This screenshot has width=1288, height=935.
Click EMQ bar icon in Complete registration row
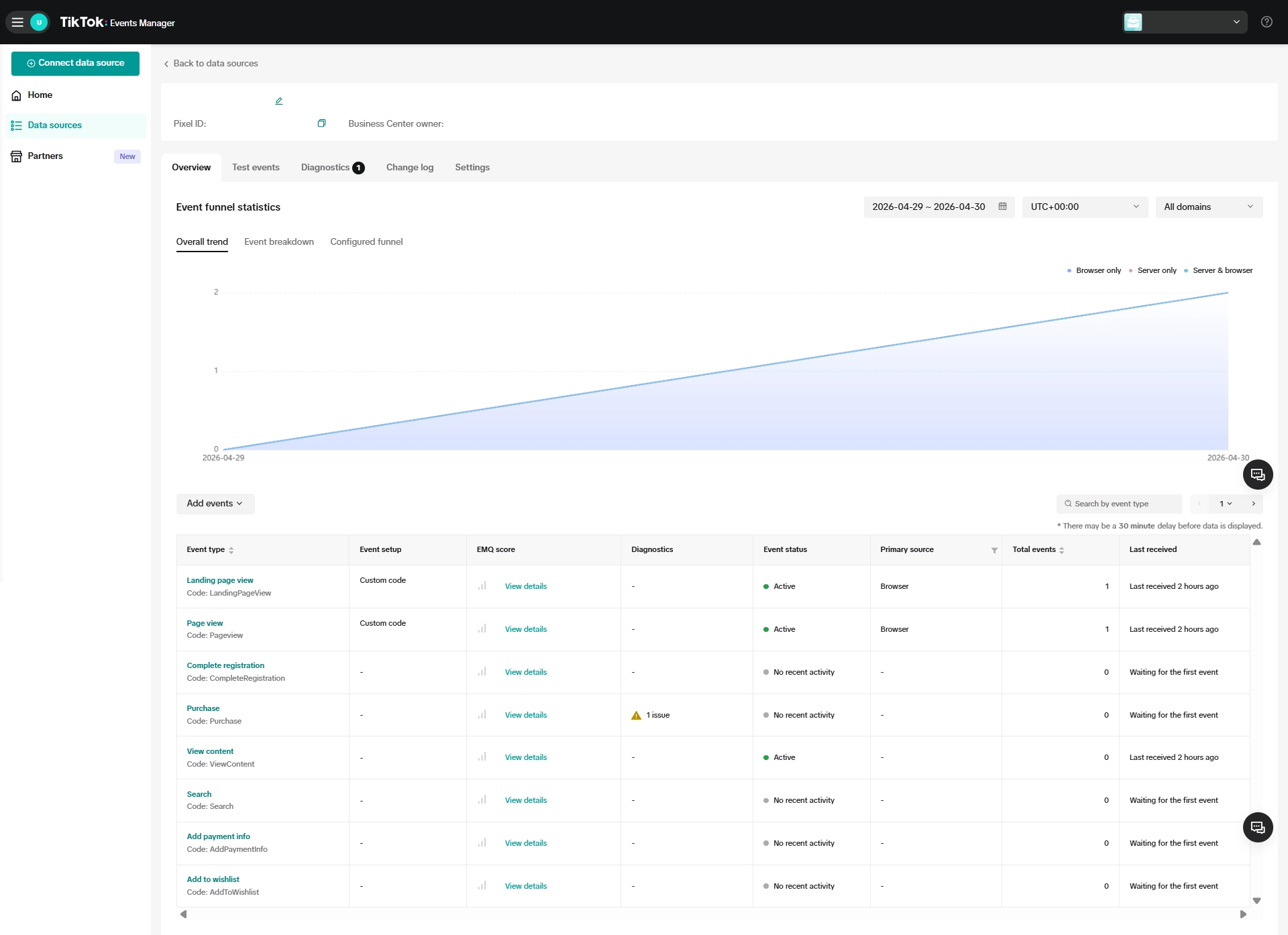[482, 672]
